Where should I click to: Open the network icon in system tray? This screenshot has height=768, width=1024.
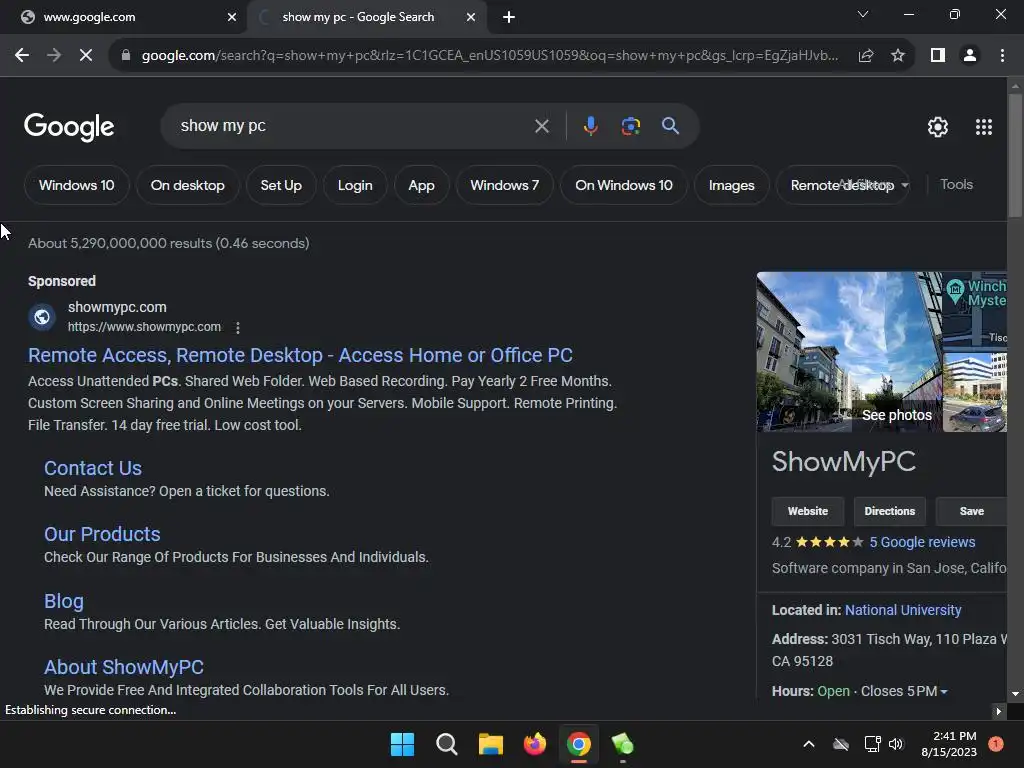tap(872, 744)
